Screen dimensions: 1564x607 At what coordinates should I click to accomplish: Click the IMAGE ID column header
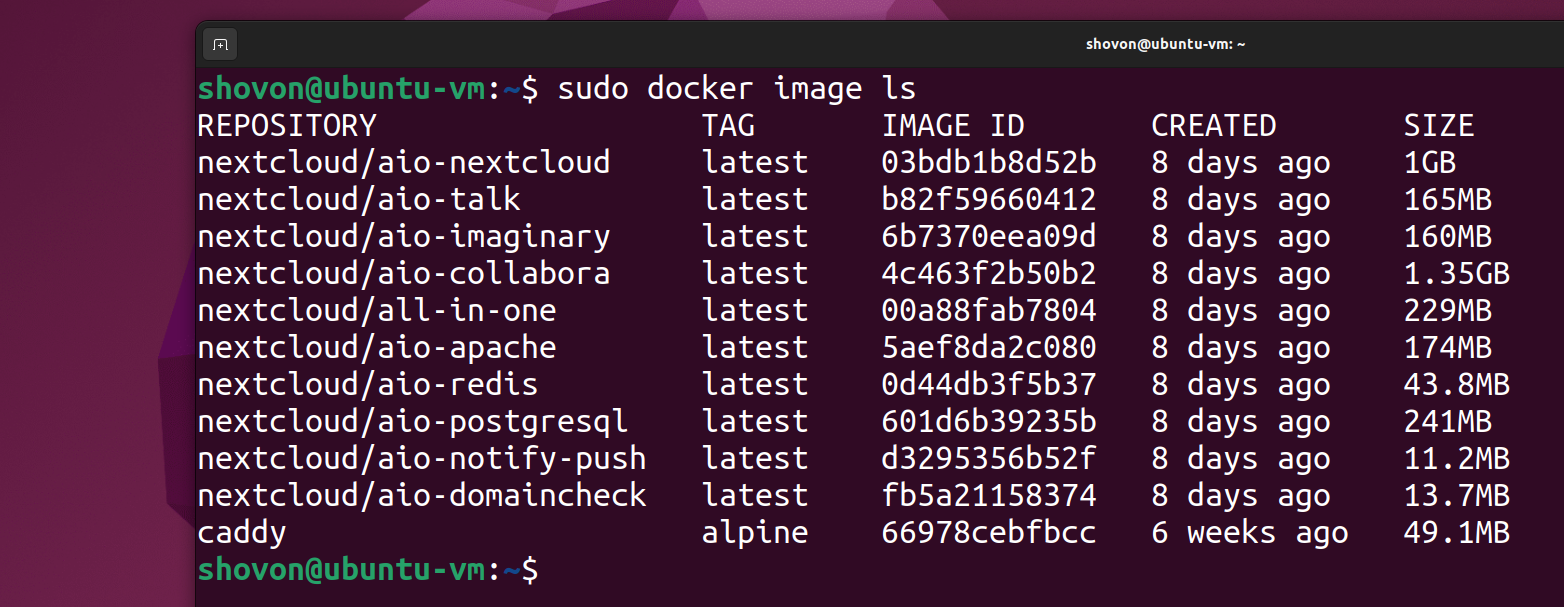click(x=953, y=125)
